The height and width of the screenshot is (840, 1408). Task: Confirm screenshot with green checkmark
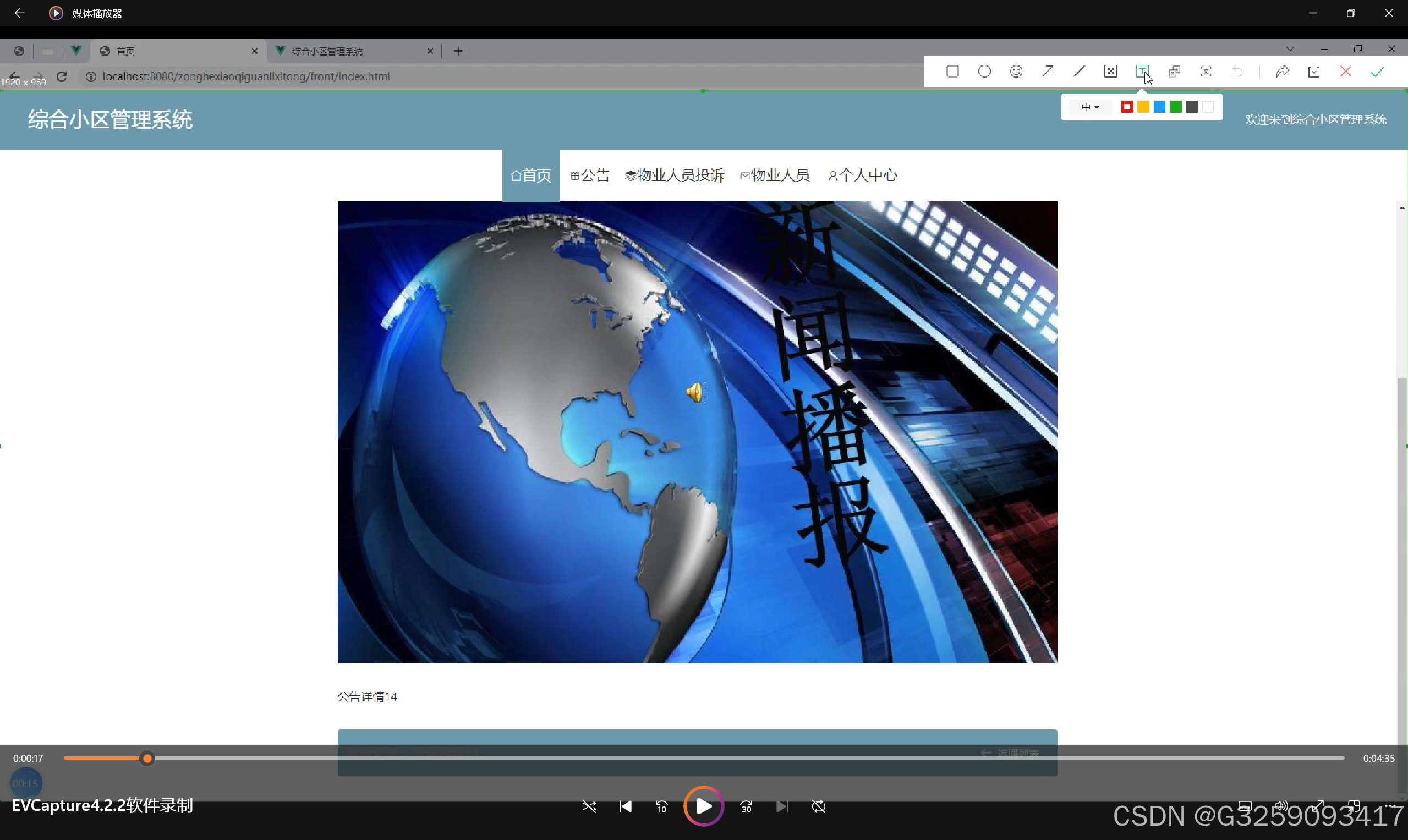(1377, 72)
